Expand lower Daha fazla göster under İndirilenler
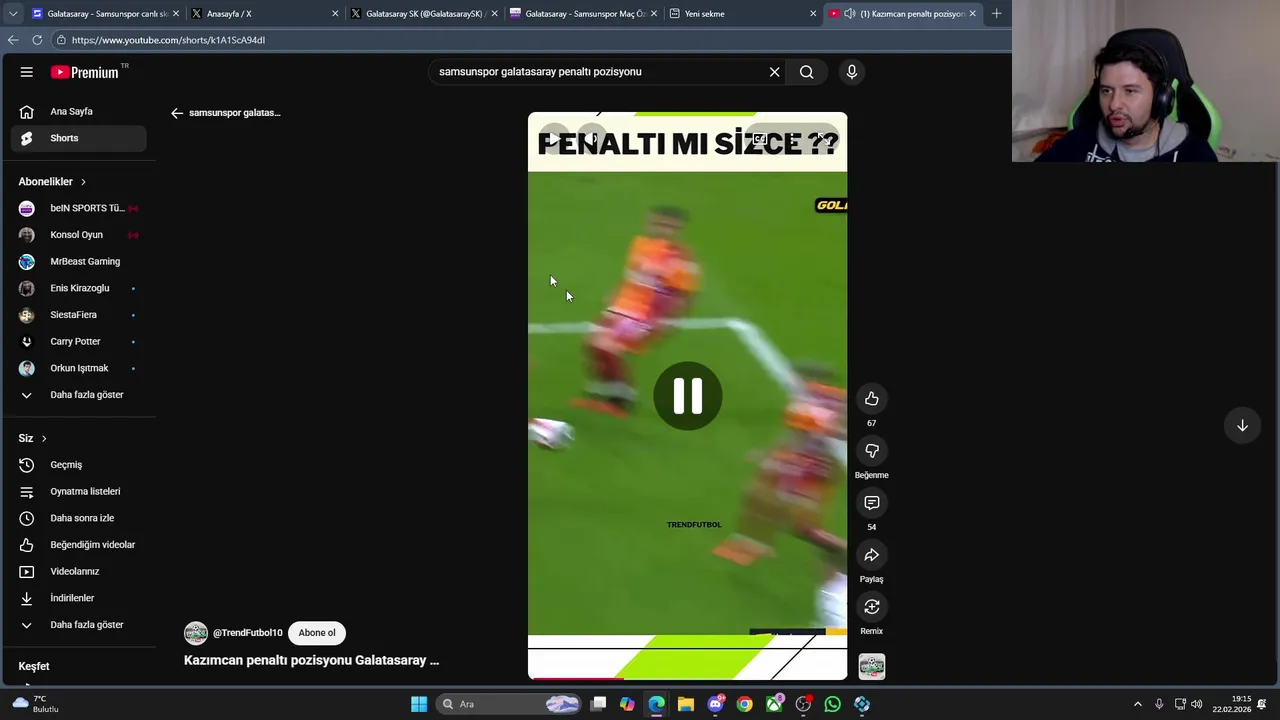 click(x=78, y=625)
